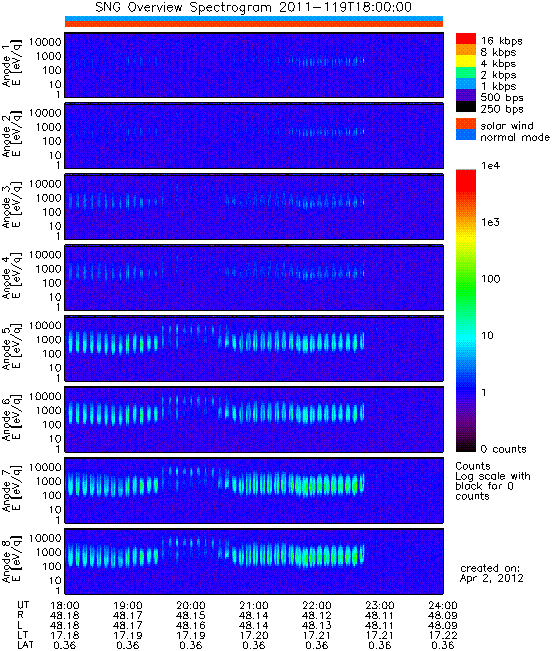Click the 'UT' axis row label
The height and width of the screenshot is (651, 552).
click(23, 606)
